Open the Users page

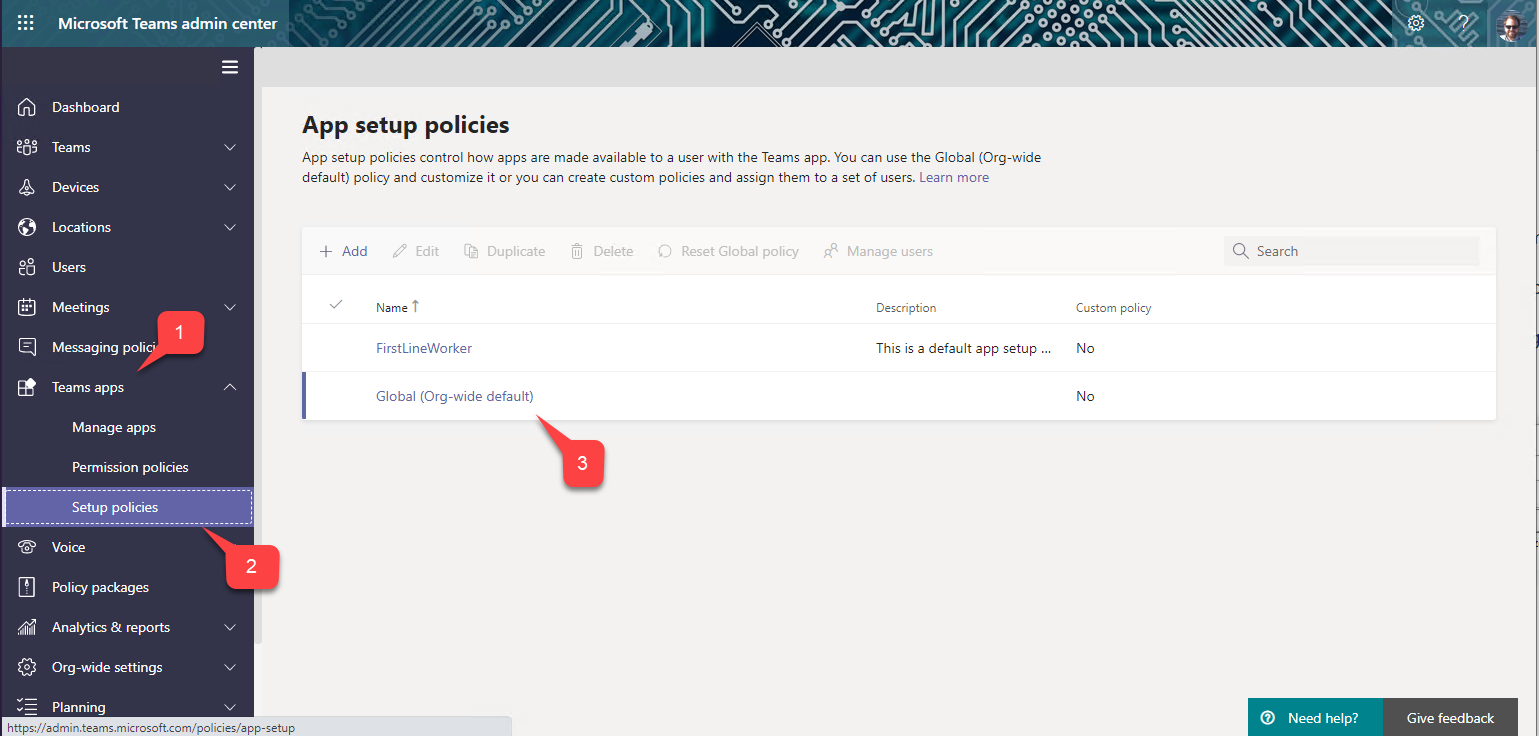(69, 267)
